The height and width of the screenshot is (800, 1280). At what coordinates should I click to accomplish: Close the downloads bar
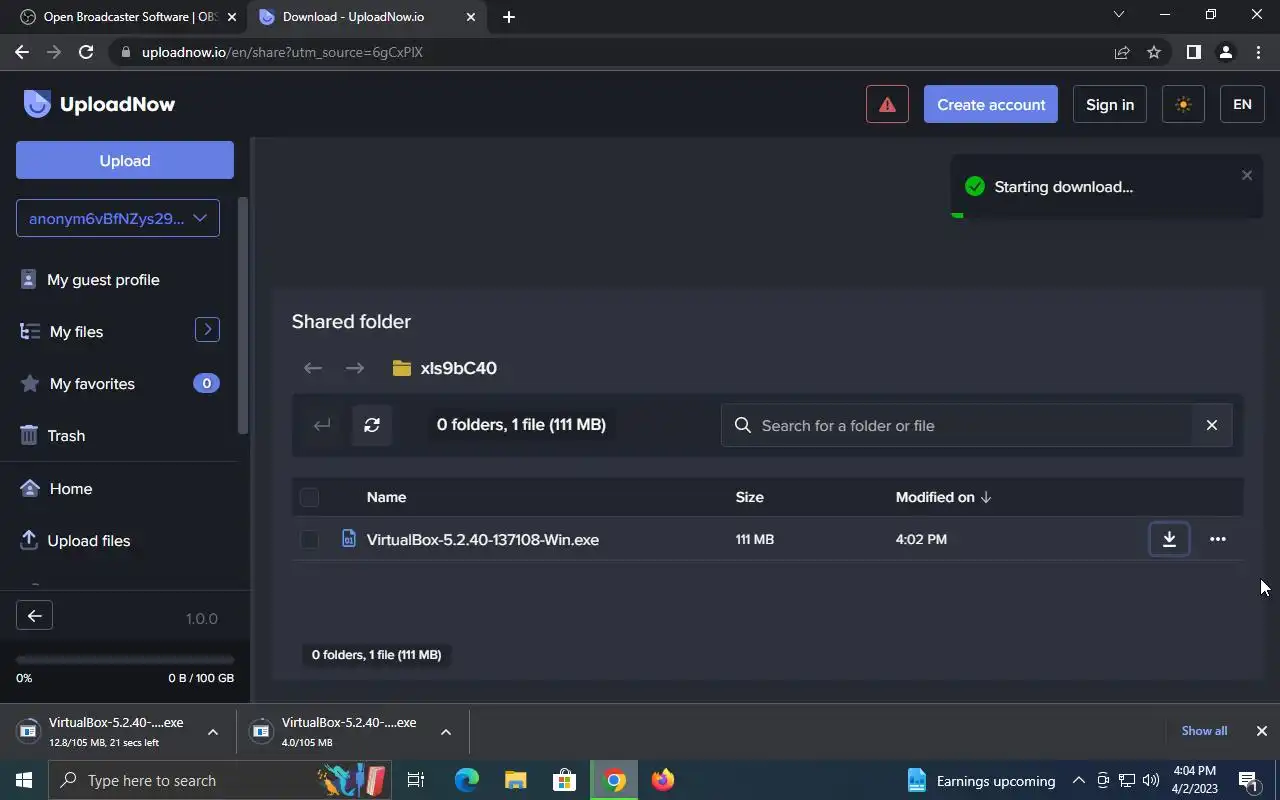pyautogui.click(x=1261, y=731)
